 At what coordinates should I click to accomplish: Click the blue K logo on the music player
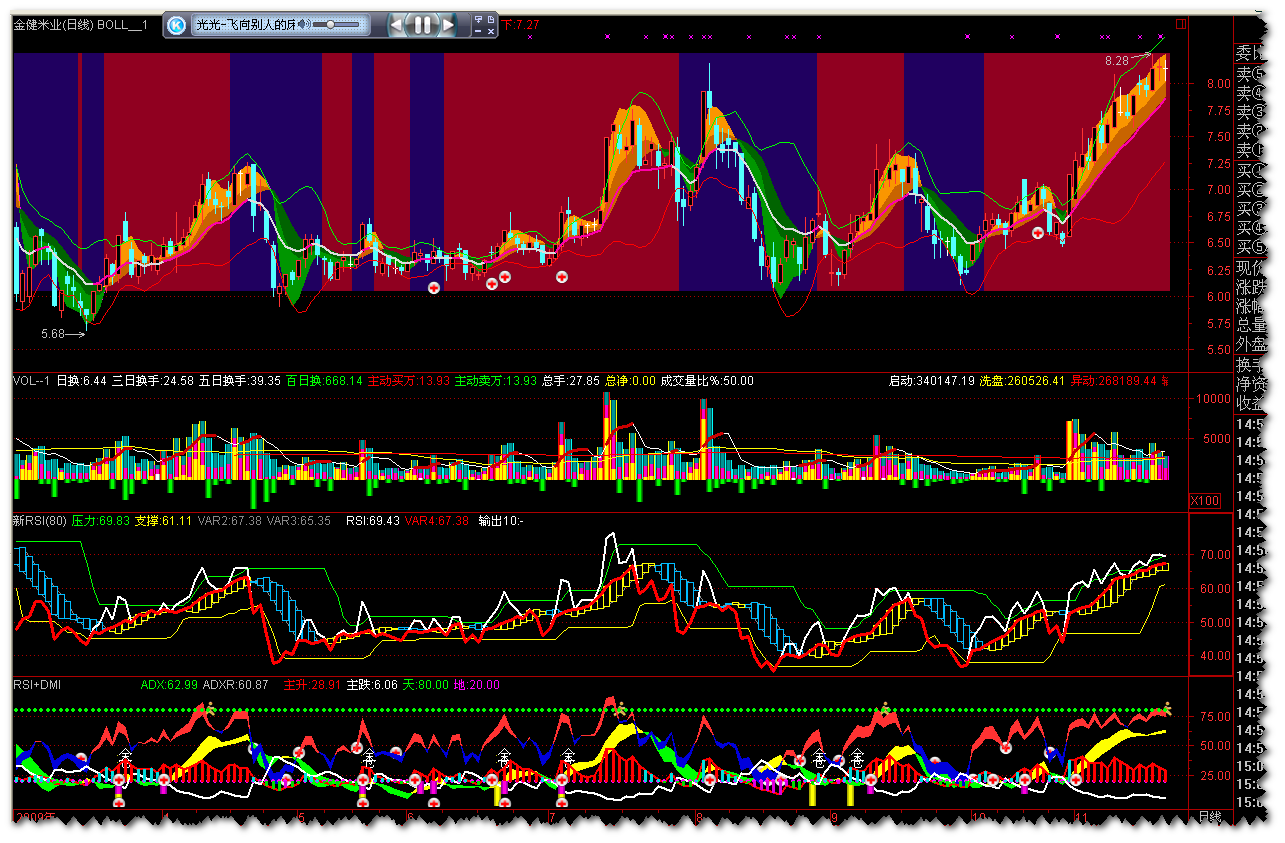[x=177, y=24]
